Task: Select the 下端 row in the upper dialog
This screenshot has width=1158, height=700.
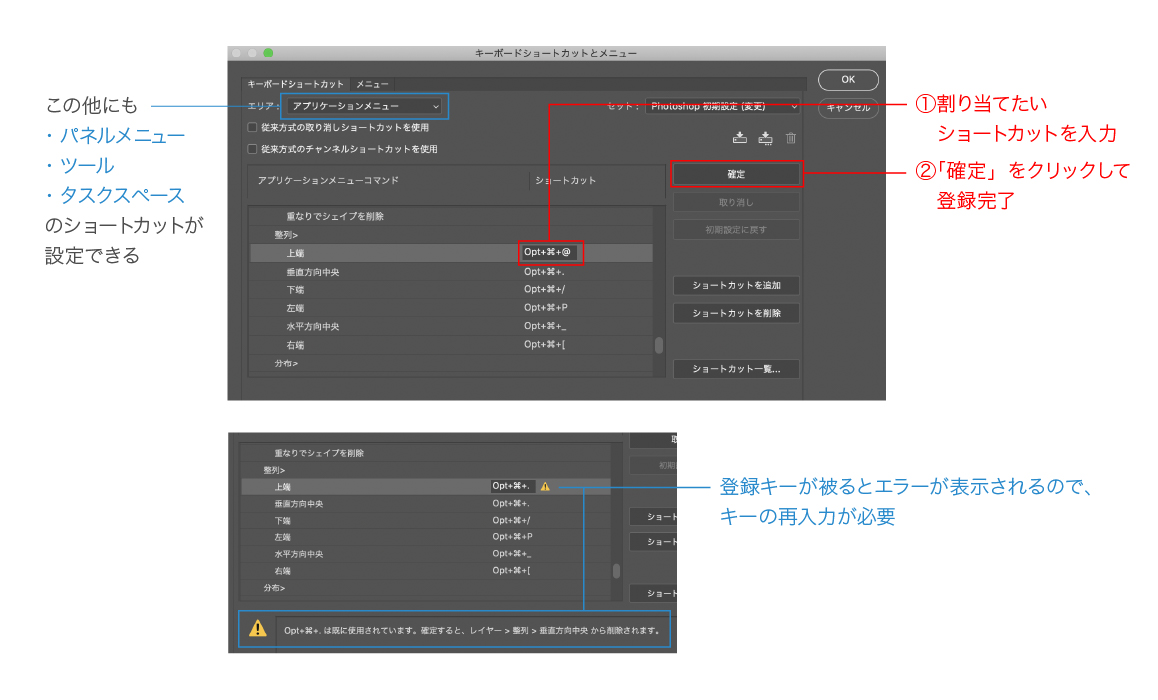Action: click(451, 289)
